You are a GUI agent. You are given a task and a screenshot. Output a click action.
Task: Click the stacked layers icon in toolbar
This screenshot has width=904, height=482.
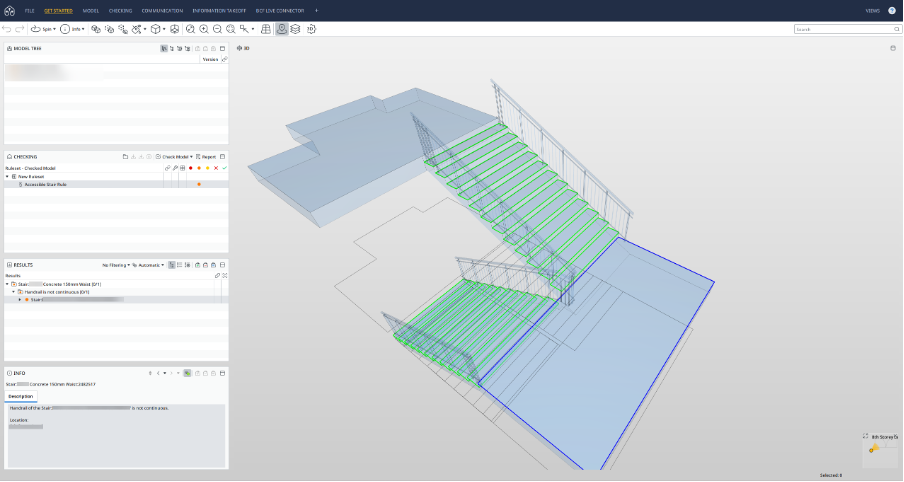pyautogui.click(x=295, y=30)
